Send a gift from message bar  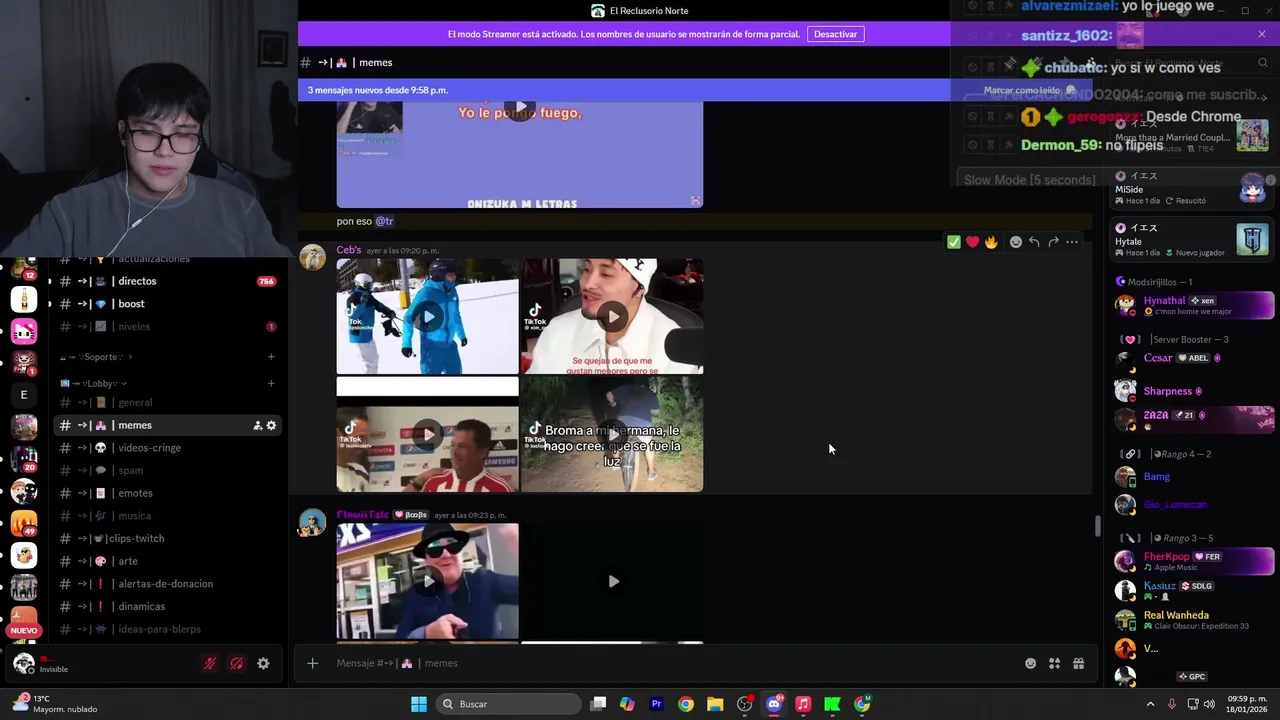coord(1078,663)
